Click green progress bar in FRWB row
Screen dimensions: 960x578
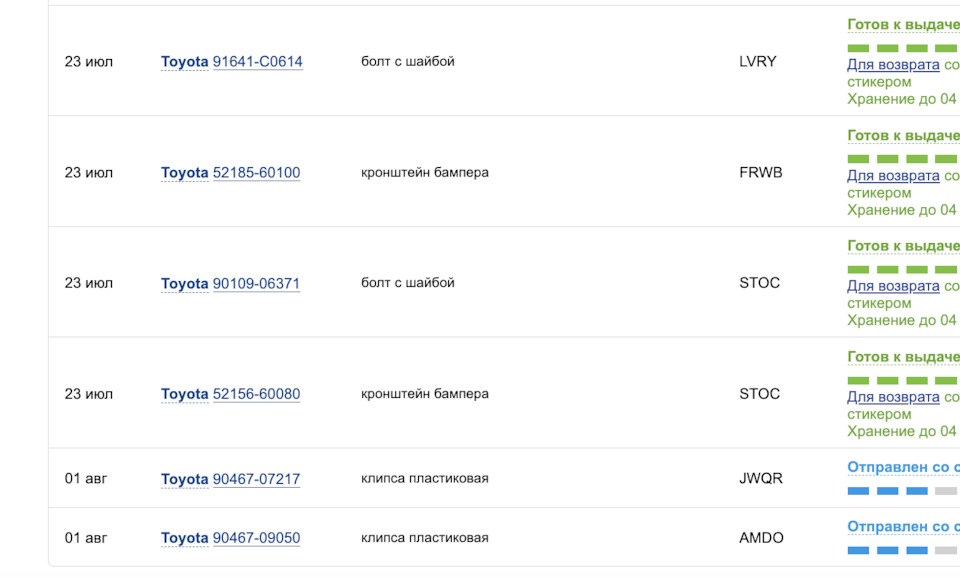point(902,159)
